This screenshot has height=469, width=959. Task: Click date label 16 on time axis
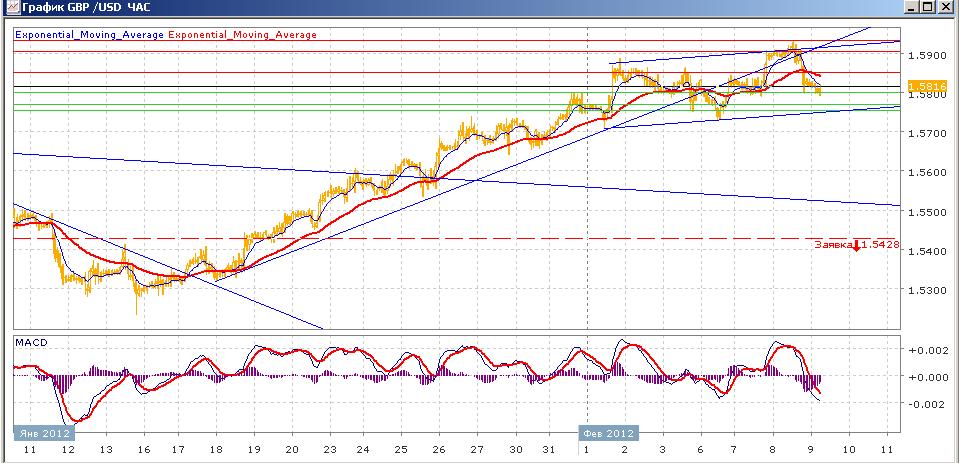[144, 449]
